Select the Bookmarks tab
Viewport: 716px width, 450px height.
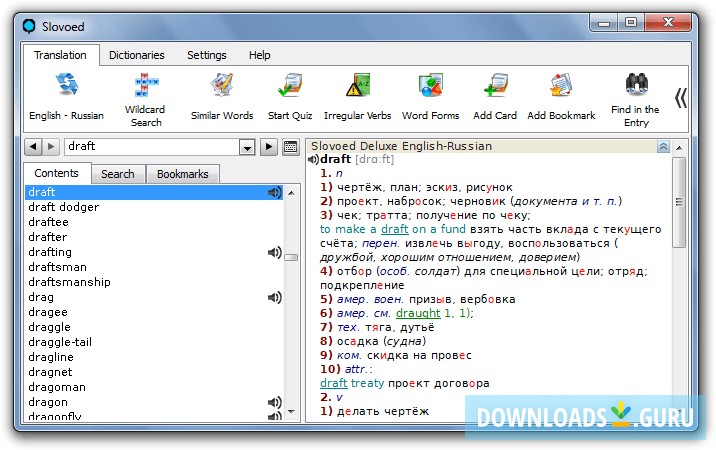pyautogui.click(x=183, y=174)
